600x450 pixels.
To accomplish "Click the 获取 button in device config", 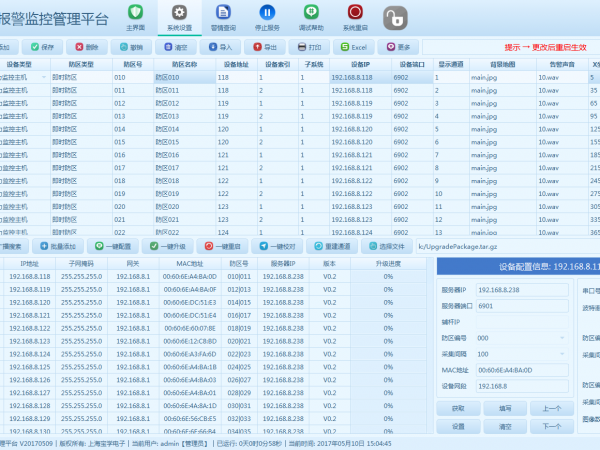I will tap(458, 408).
